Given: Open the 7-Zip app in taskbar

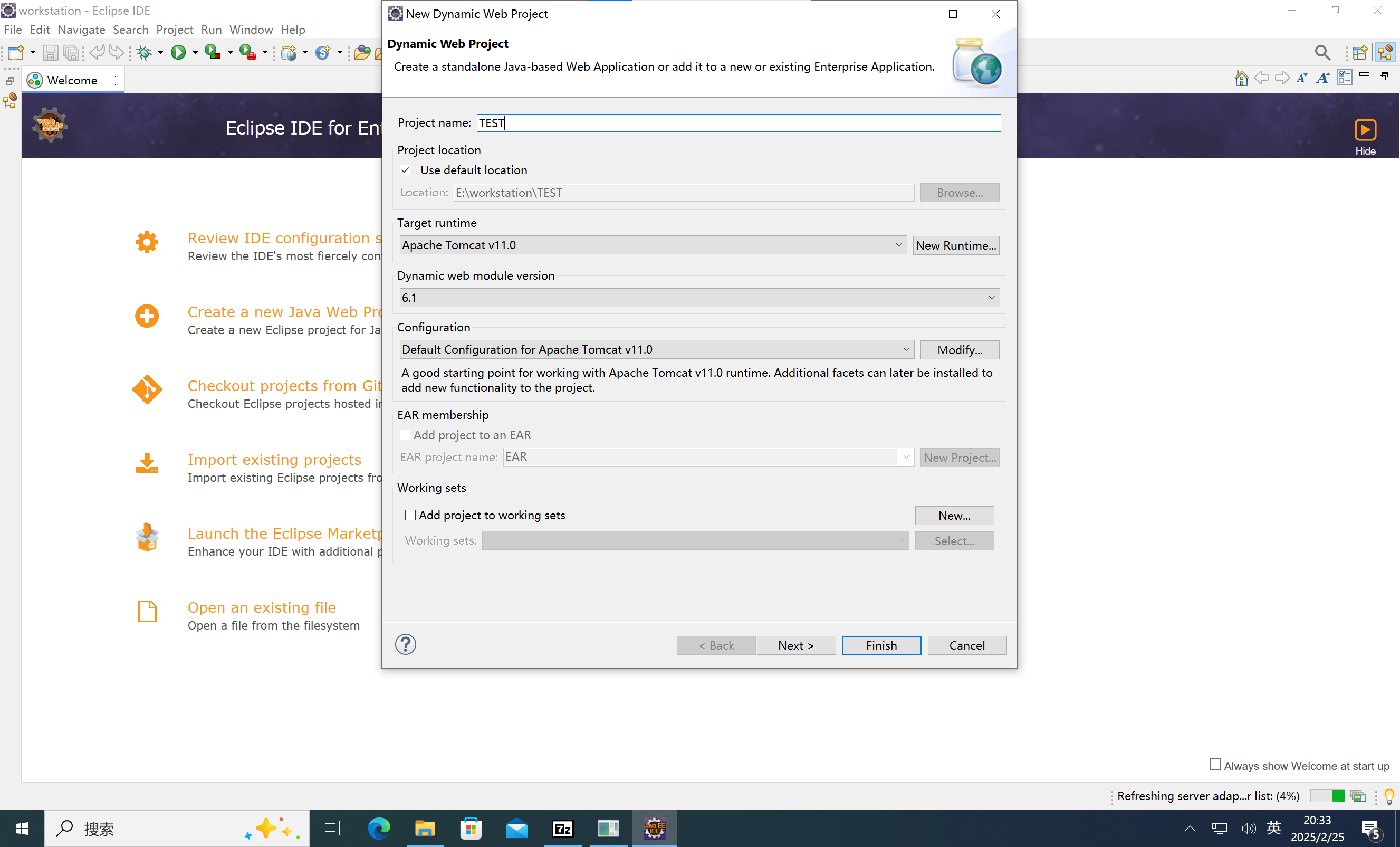Looking at the screenshot, I should [x=562, y=828].
